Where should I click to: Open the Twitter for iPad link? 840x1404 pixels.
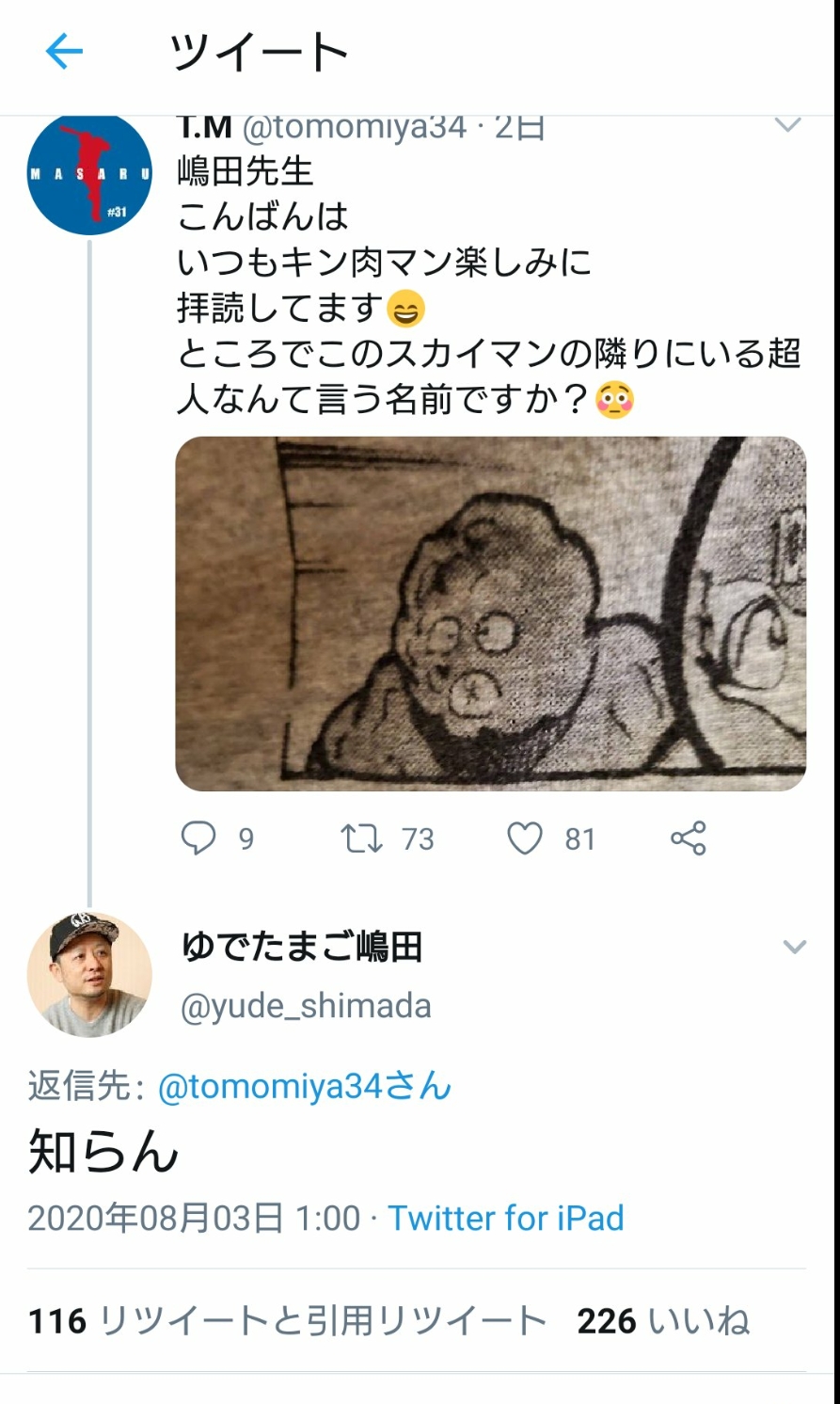506,1218
